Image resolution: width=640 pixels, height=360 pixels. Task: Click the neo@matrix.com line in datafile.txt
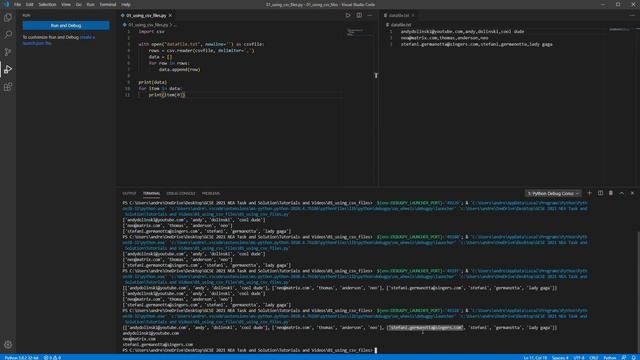coord(444,38)
